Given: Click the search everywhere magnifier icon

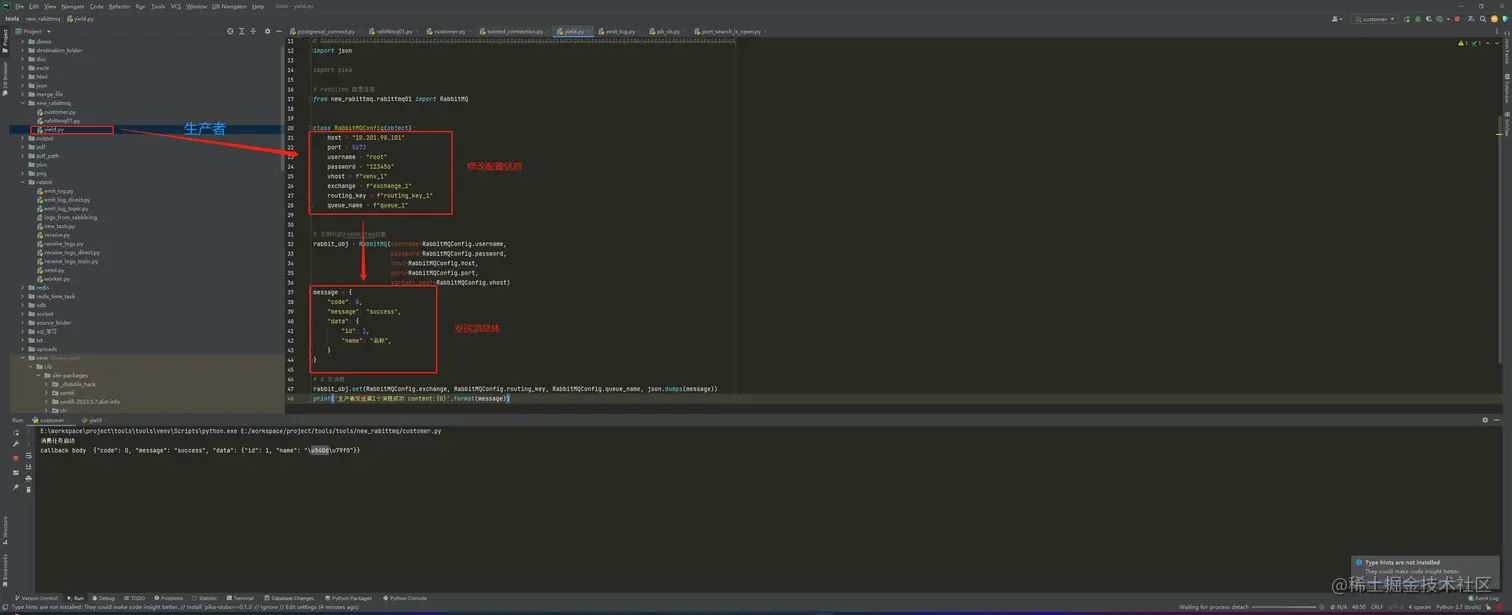Looking at the screenshot, I should 1481,19.
